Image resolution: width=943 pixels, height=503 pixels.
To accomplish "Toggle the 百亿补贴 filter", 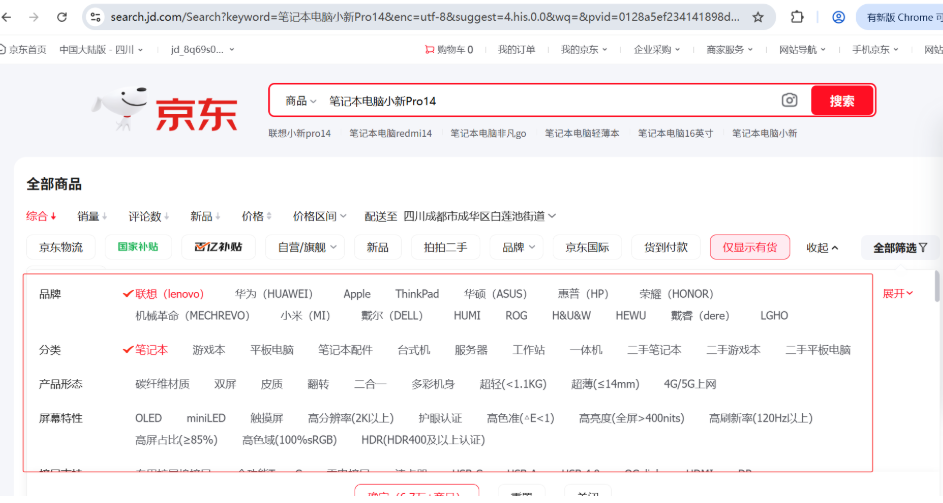I will tap(218, 247).
